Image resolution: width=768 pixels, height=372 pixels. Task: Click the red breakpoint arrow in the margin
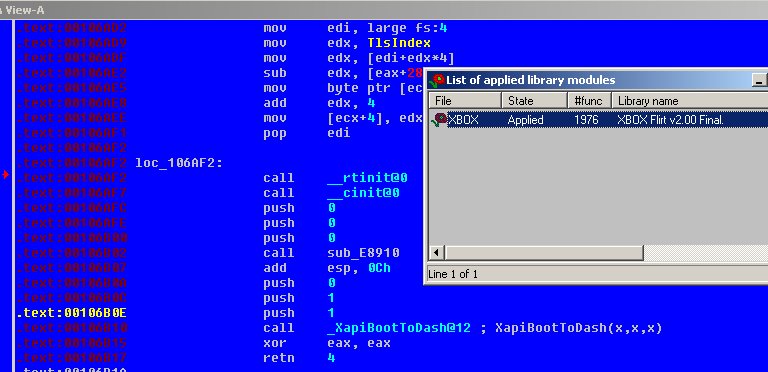pyautogui.click(x=5, y=174)
